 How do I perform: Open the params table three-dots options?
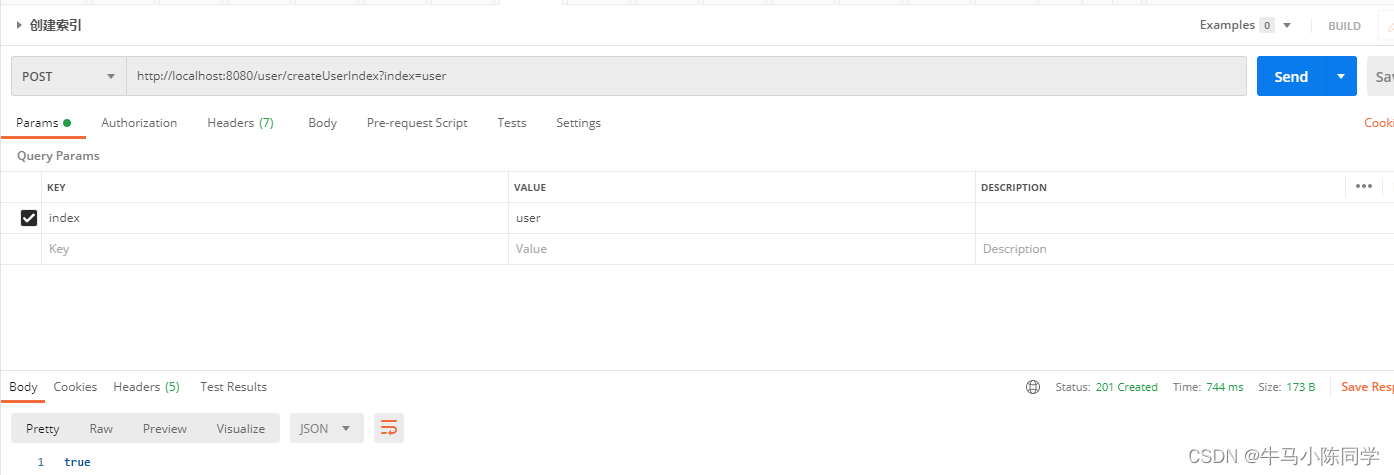[1364, 186]
